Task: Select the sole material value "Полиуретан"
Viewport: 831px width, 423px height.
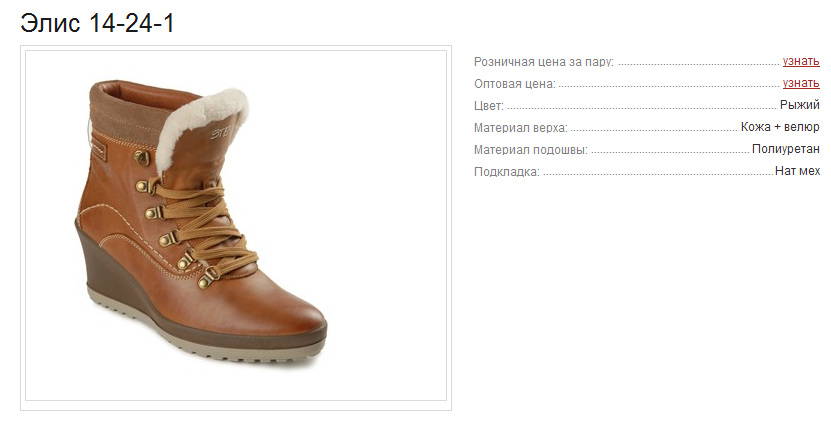Action: click(x=786, y=149)
